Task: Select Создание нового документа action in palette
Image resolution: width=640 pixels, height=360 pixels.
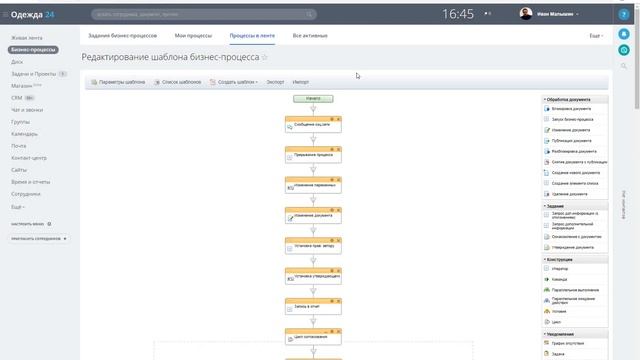Action: pos(575,173)
